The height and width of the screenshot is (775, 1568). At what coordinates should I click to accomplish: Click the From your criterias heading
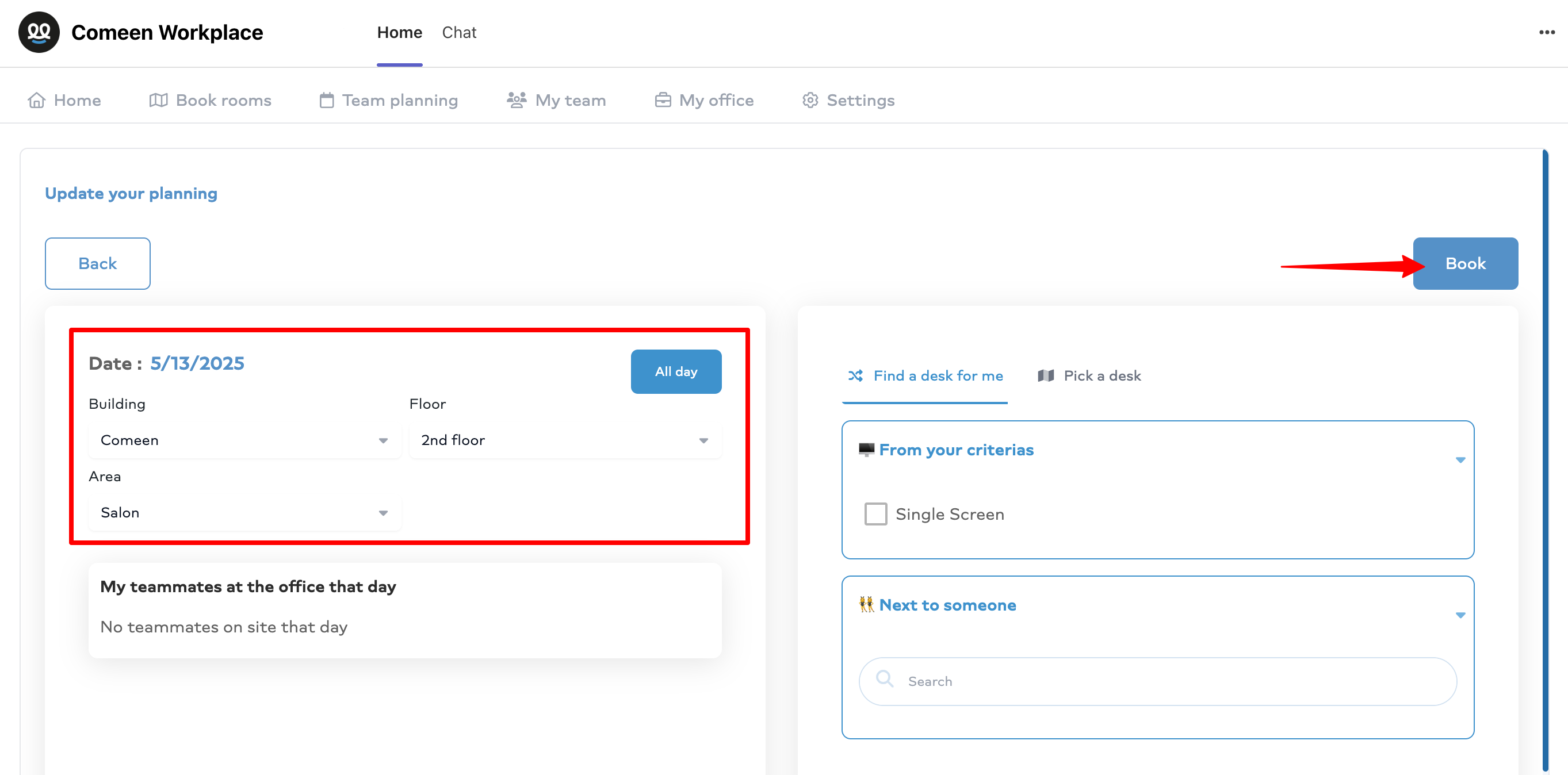click(x=956, y=450)
